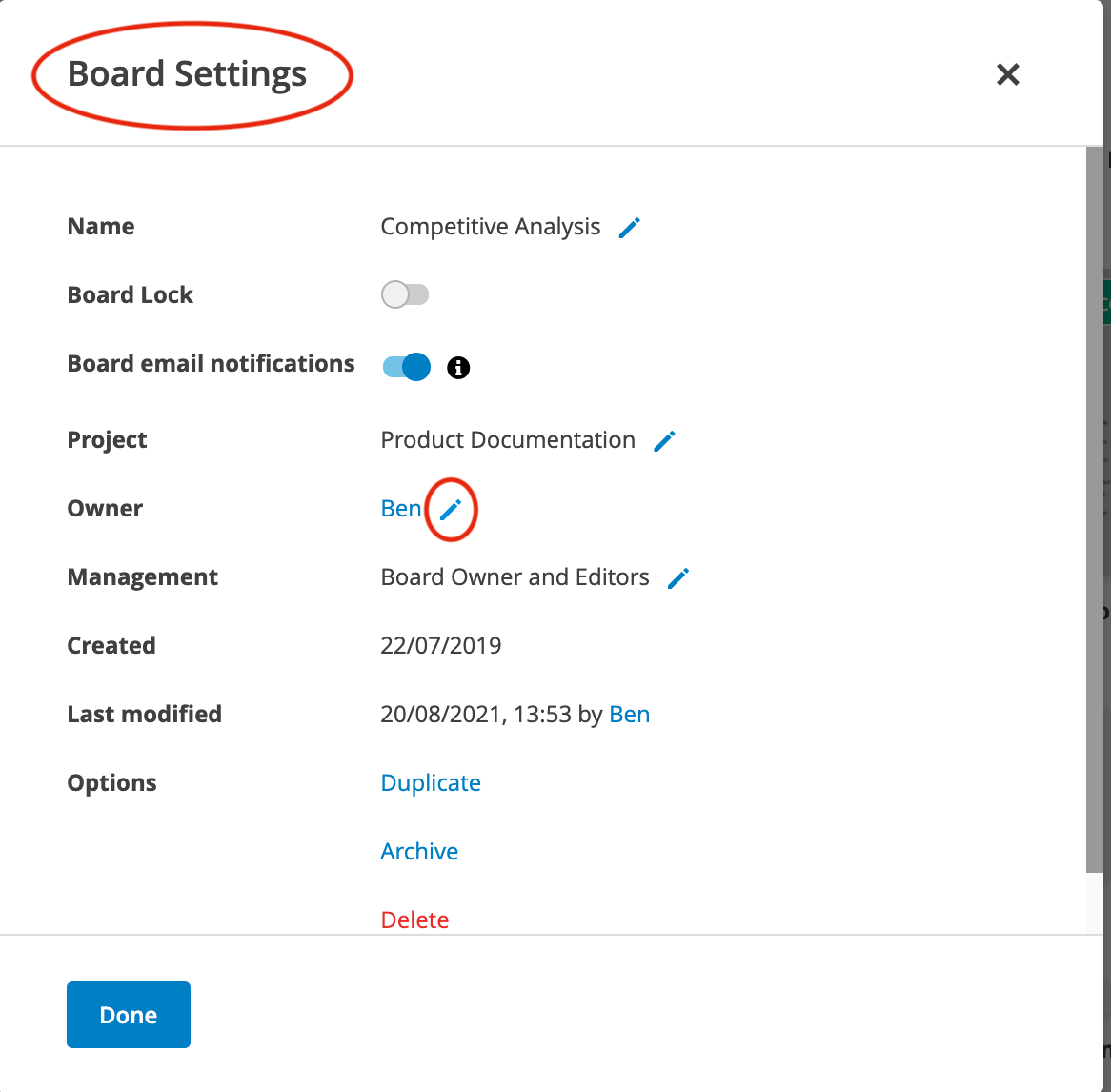The height and width of the screenshot is (1092, 1111).
Task: Click Board Owner and Editors text
Action: (515, 576)
